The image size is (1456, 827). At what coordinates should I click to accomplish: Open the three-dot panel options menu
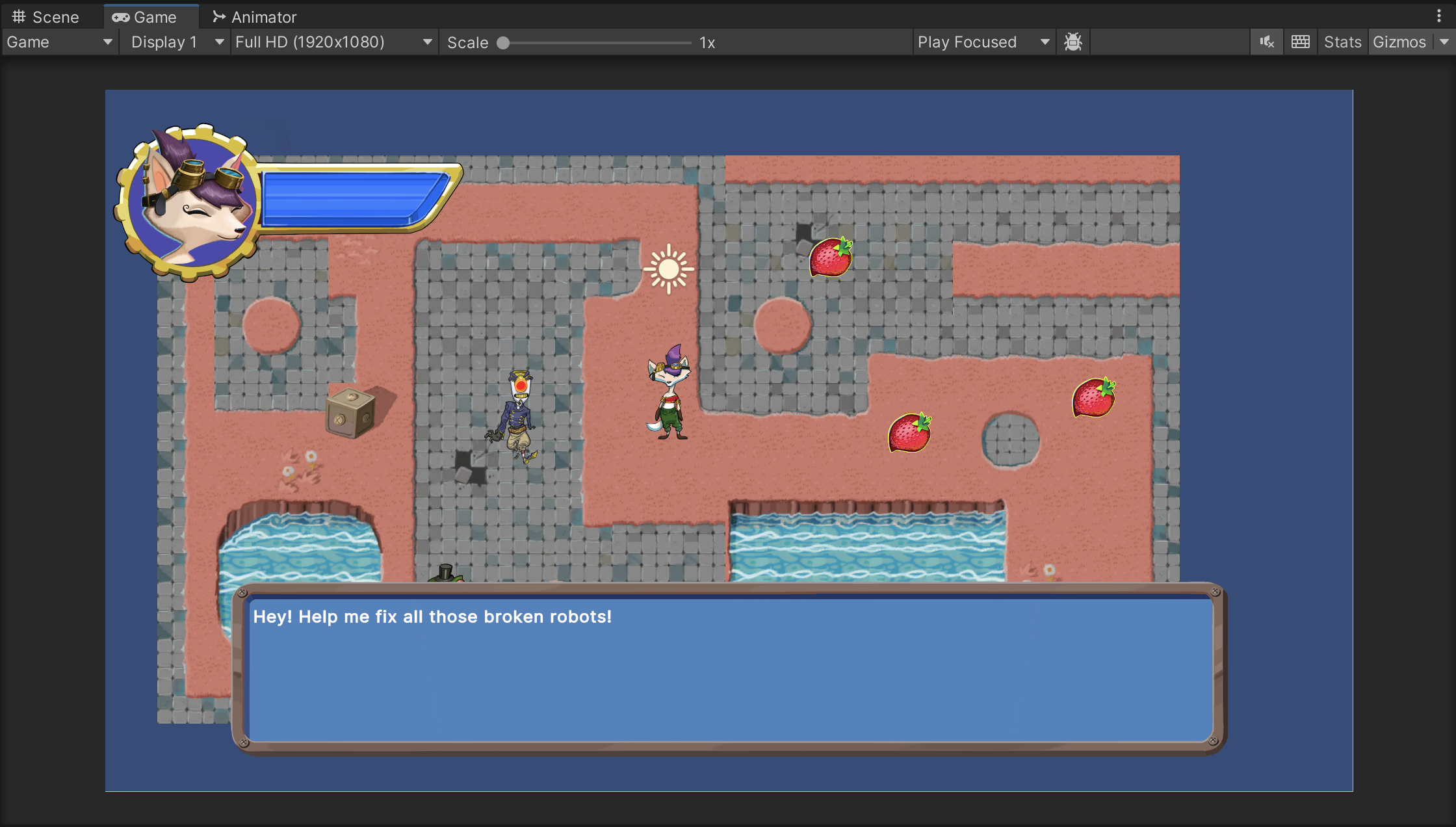pos(1438,16)
